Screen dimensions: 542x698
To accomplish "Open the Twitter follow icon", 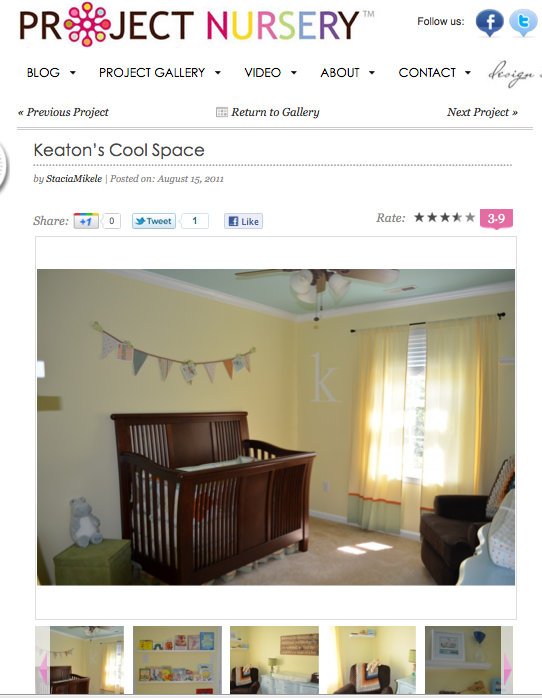I will (523, 23).
